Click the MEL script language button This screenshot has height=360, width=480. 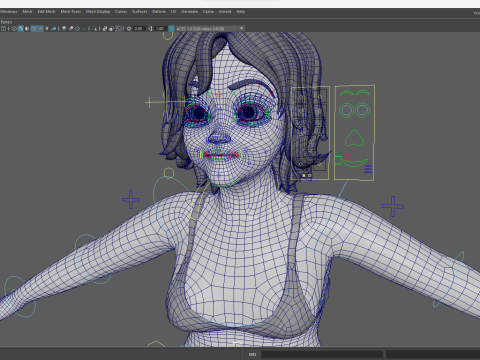[252, 354]
